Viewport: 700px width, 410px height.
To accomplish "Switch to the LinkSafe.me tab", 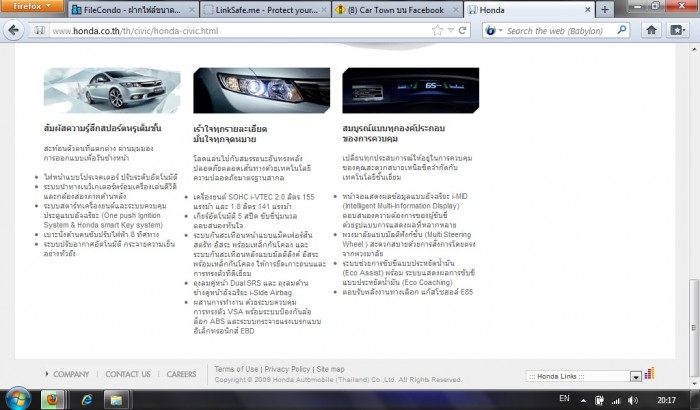I will point(267,10).
